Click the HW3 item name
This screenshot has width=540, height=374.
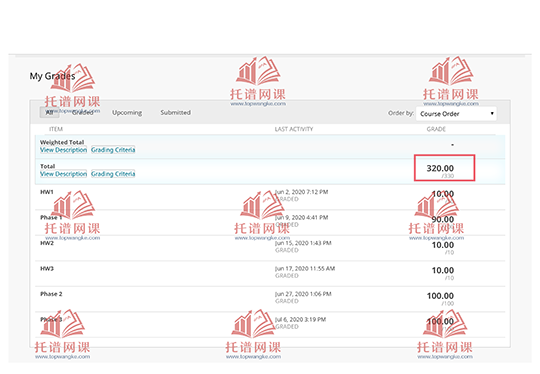click(x=47, y=268)
